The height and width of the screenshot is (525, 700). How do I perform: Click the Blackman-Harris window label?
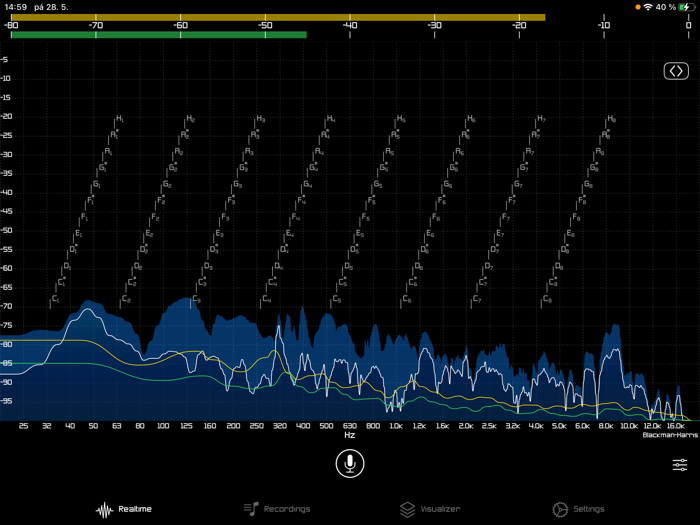670,435
